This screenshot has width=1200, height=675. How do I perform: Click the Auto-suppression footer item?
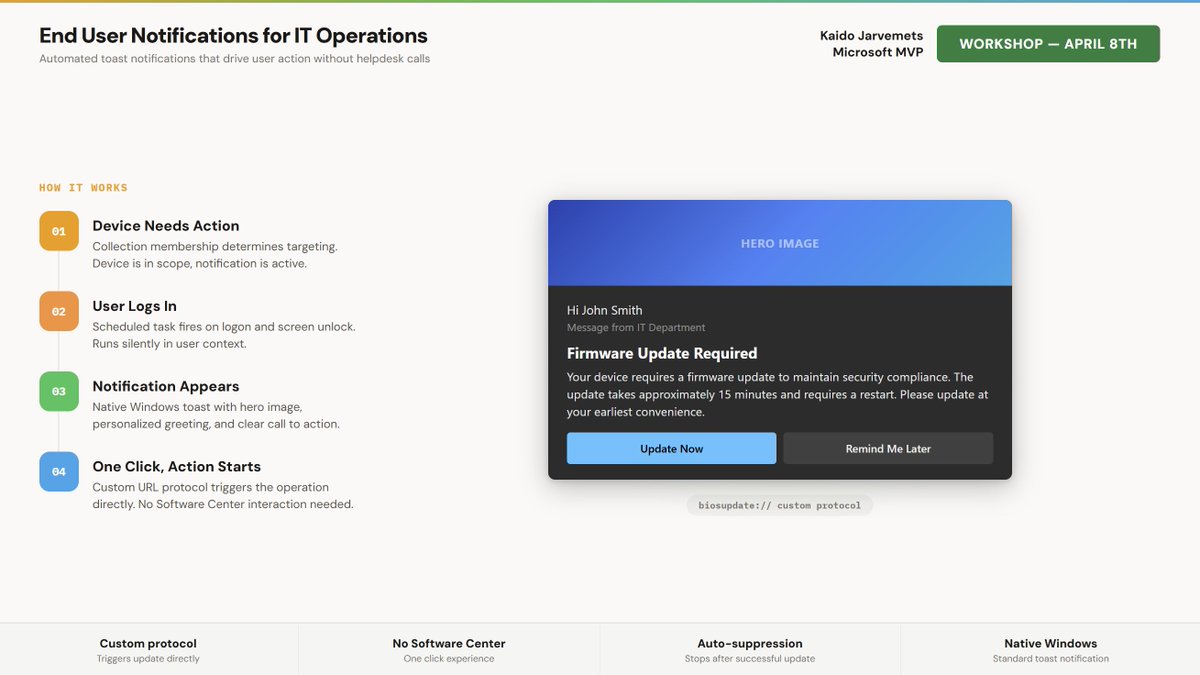point(750,650)
